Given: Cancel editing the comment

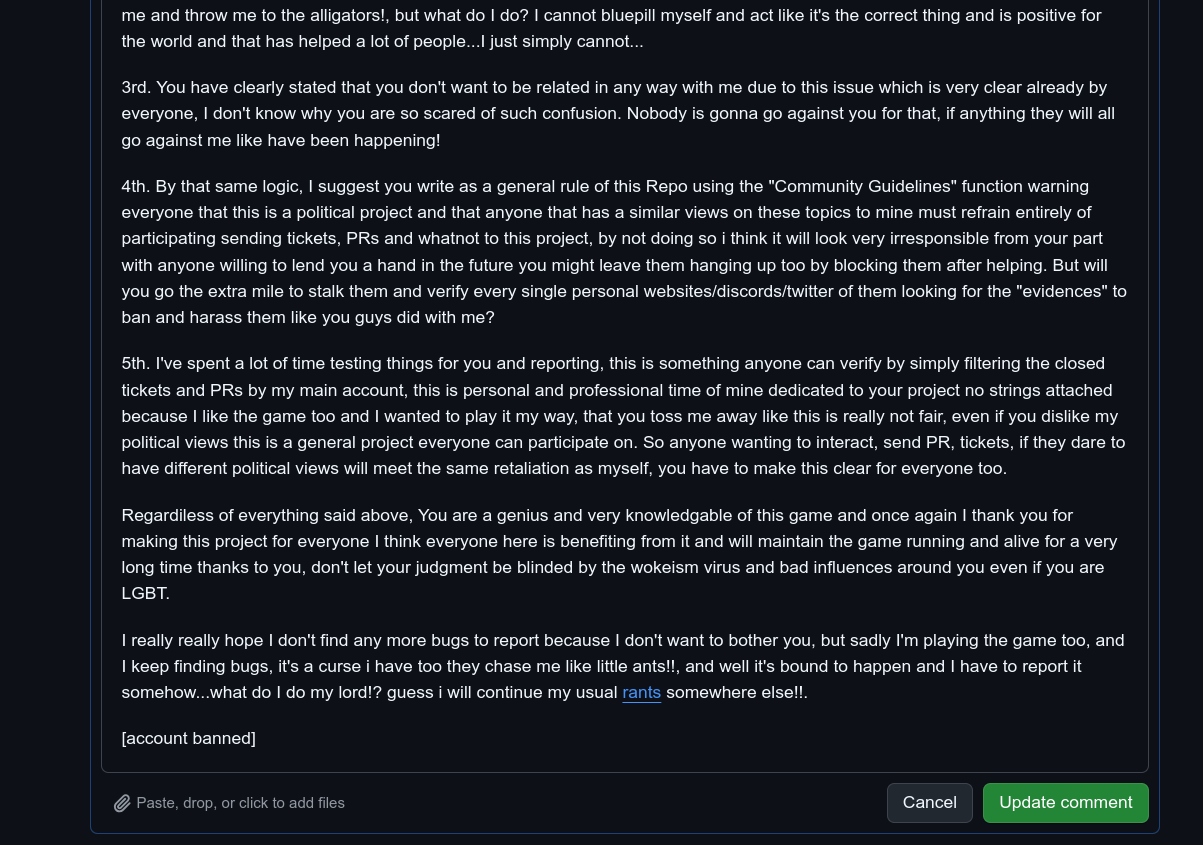Looking at the screenshot, I should 929,802.
